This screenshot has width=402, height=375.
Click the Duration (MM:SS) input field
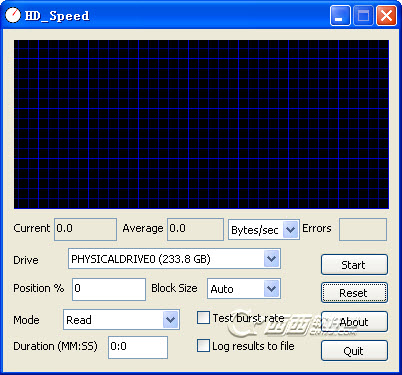(138, 347)
